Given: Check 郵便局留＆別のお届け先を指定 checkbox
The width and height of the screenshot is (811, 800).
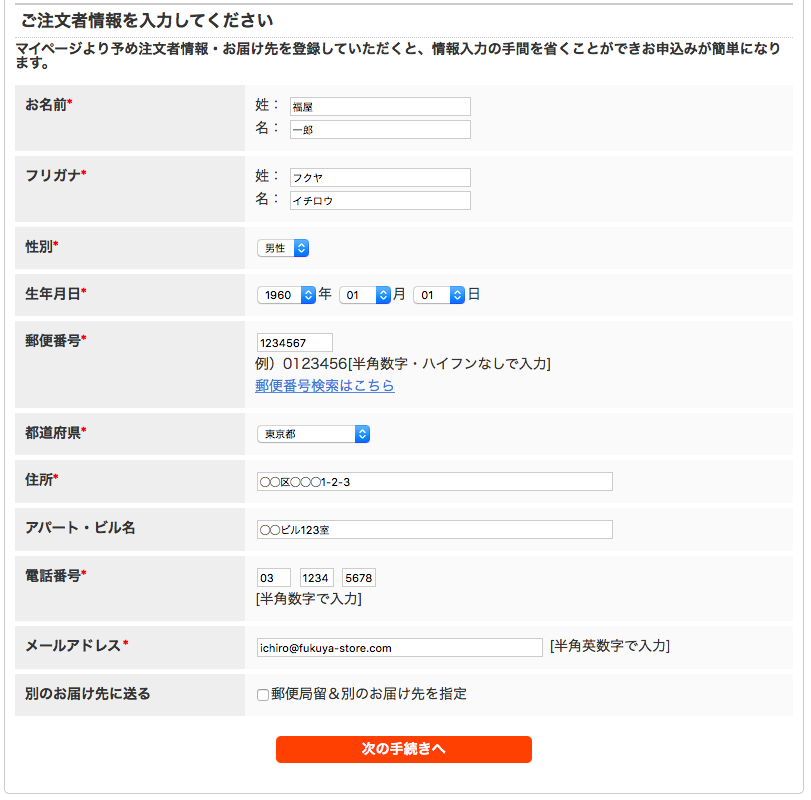Looking at the screenshot, I should click(x=263, y=695).
